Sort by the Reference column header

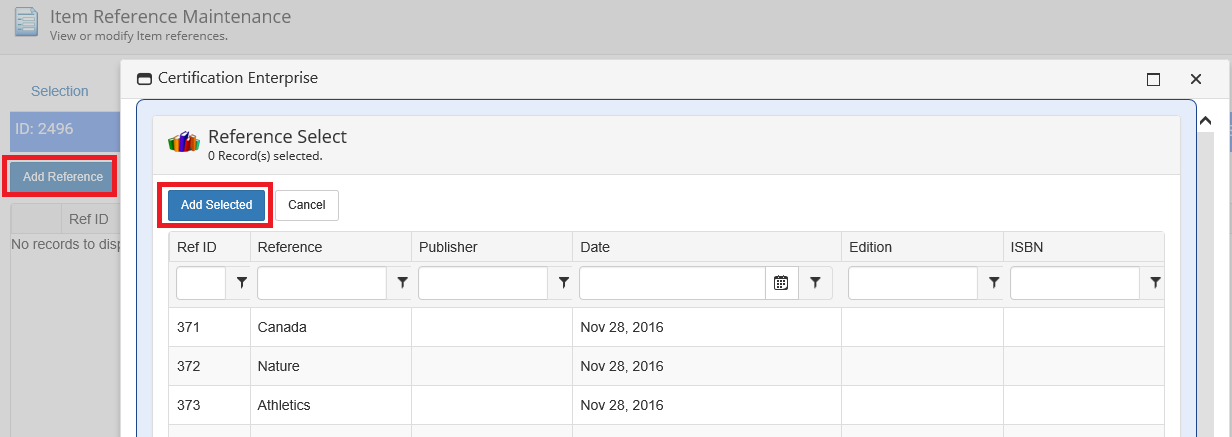[x=289, y=247]
